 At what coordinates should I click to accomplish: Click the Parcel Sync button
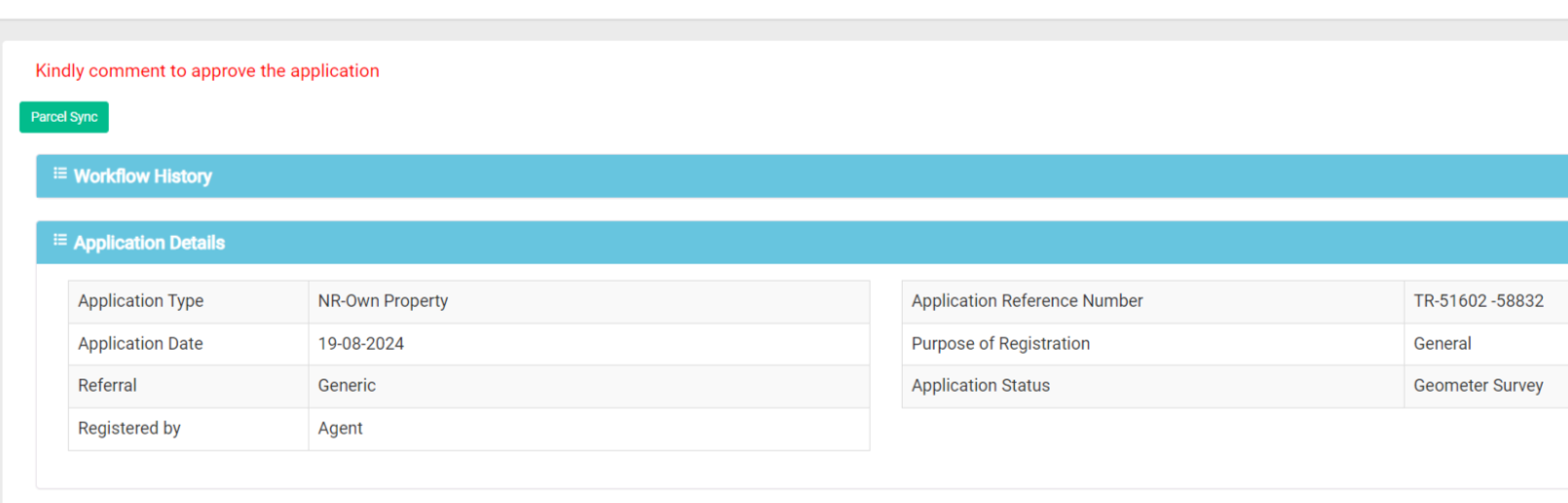tap(64, 117)
